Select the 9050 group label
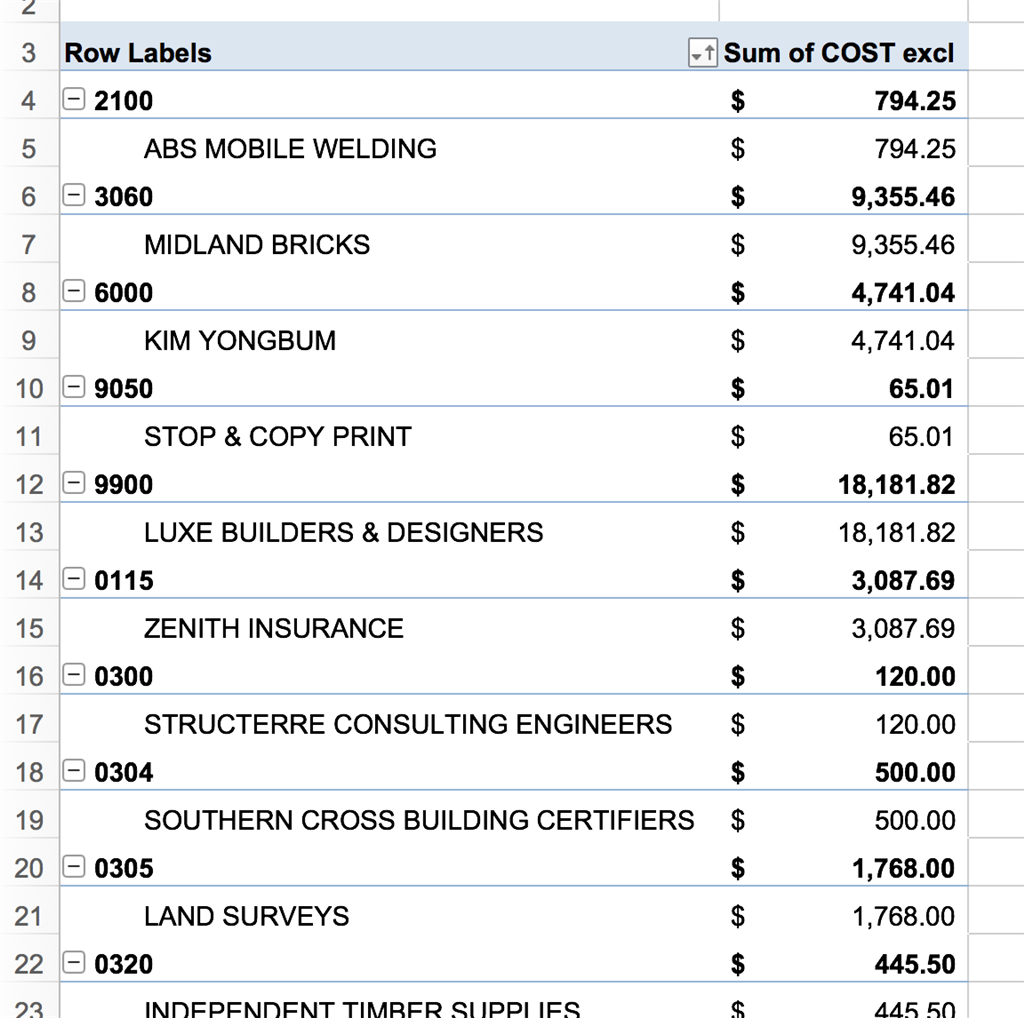 point(123,389)
